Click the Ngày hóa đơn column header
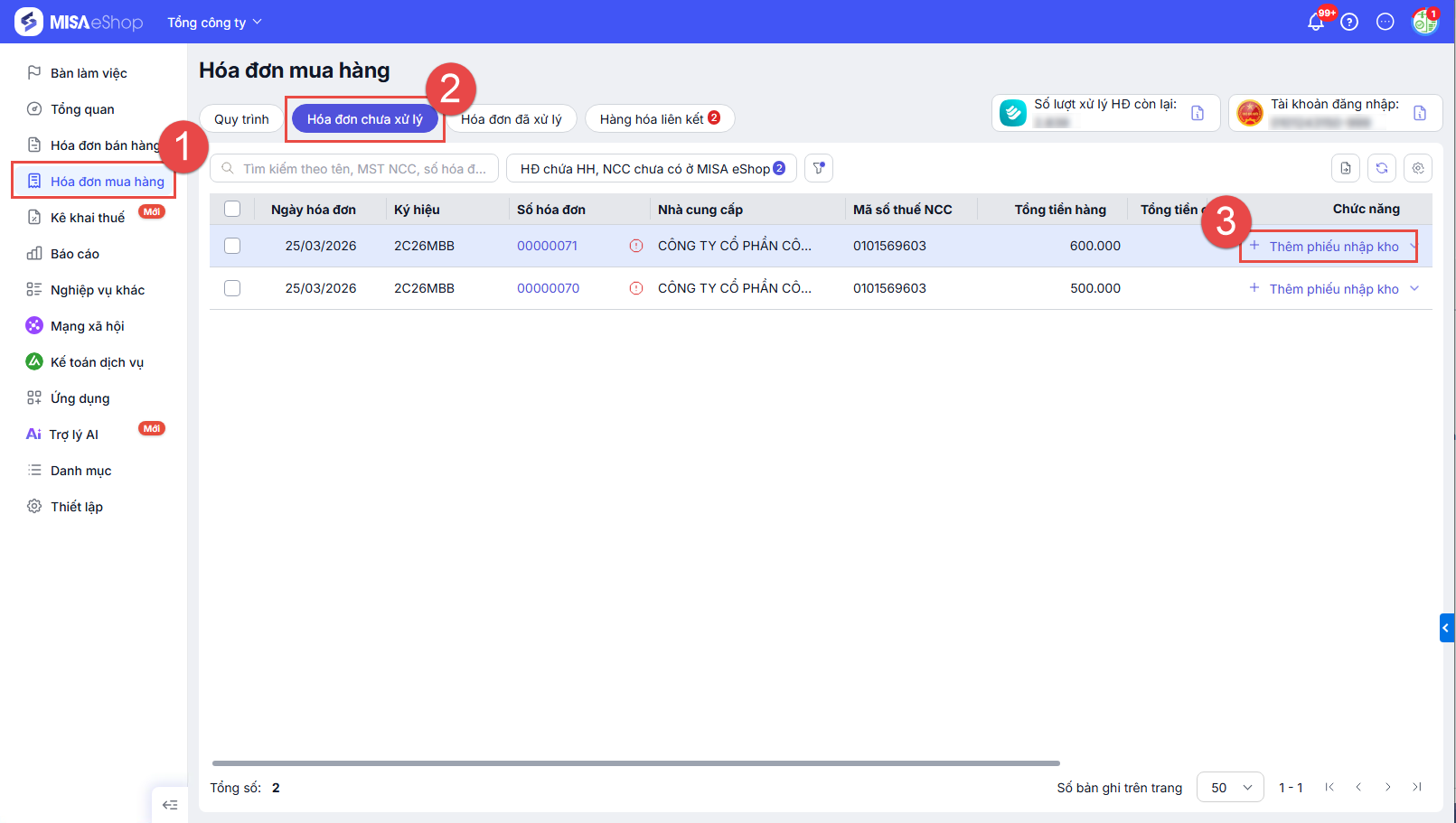The height and width of the screenshot is (823, 1456). (314, 210)
